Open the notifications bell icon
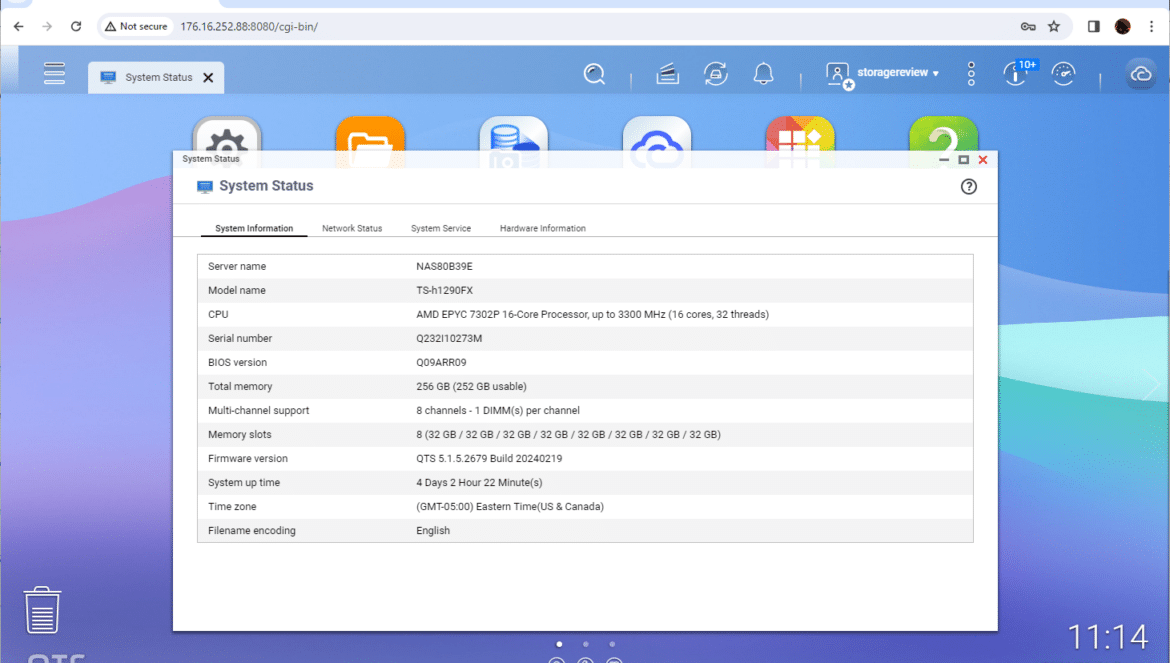The image size is (1170, 663). [763, 74]
